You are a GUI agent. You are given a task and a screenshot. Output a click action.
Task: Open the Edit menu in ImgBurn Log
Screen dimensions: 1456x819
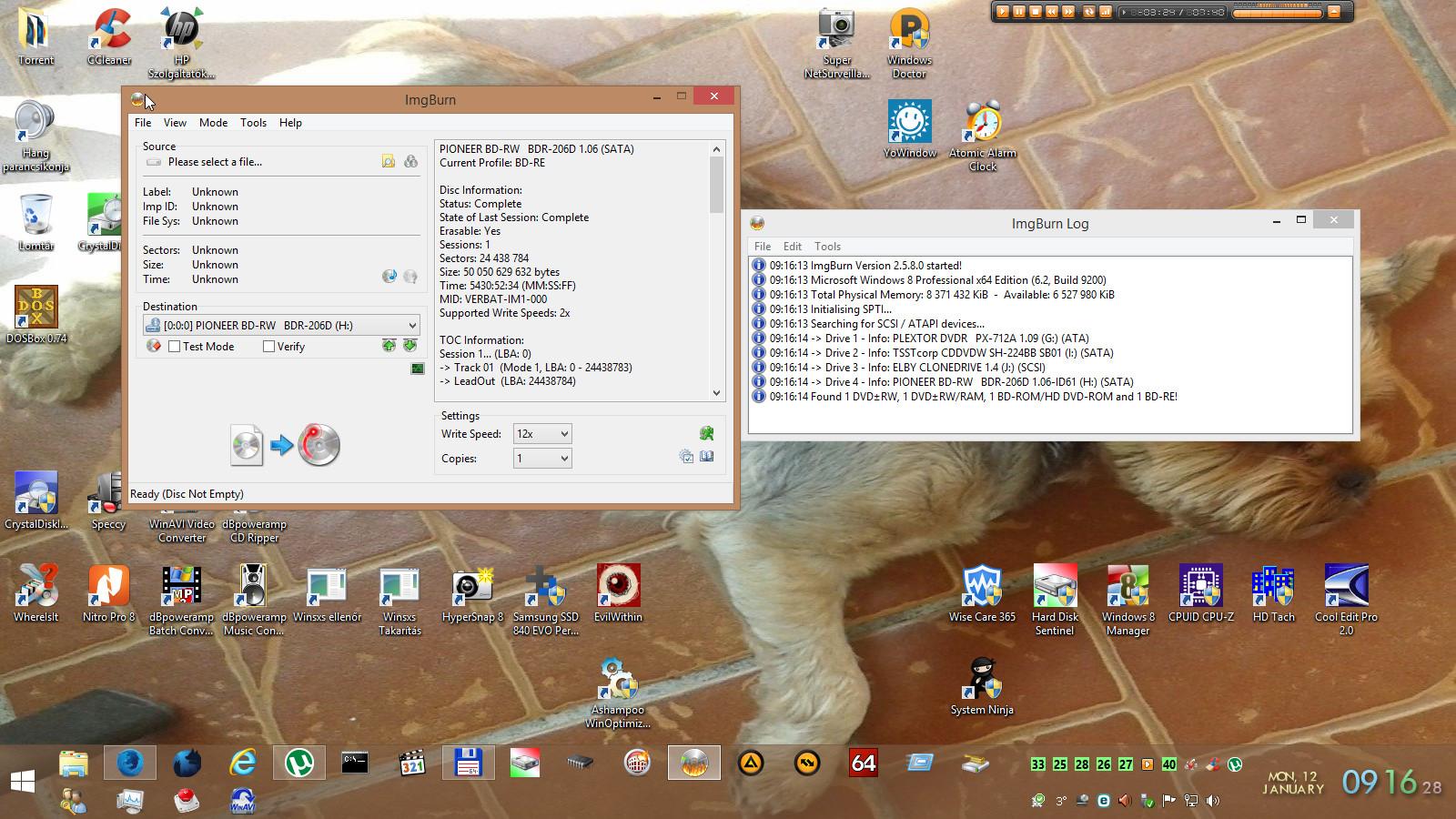pos(793,247)
